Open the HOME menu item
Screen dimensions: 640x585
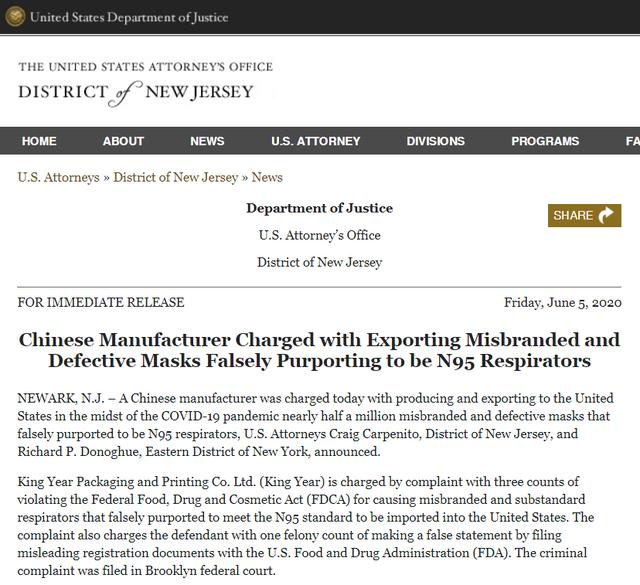pyautogui.click(x=39, y=141)
